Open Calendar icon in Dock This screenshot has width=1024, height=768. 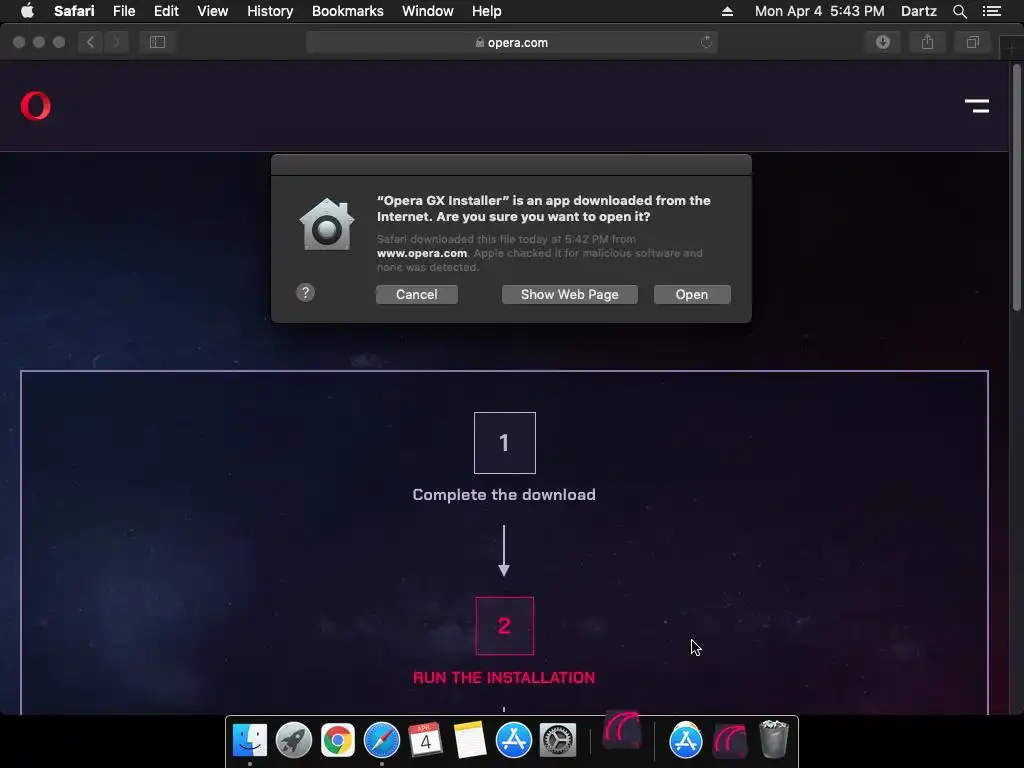[x=425, y=739]
